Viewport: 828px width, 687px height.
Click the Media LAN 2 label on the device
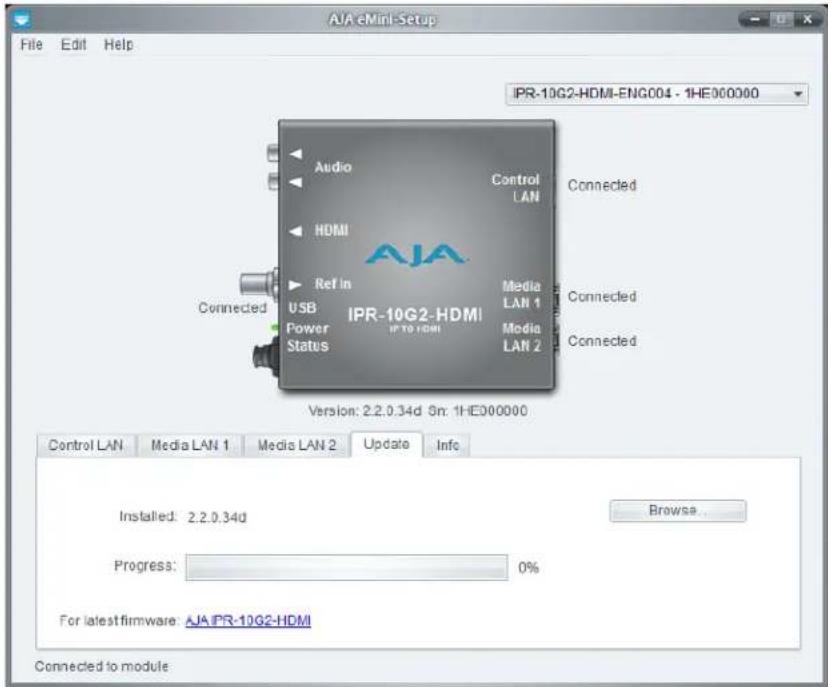click(x=521, y=337)
